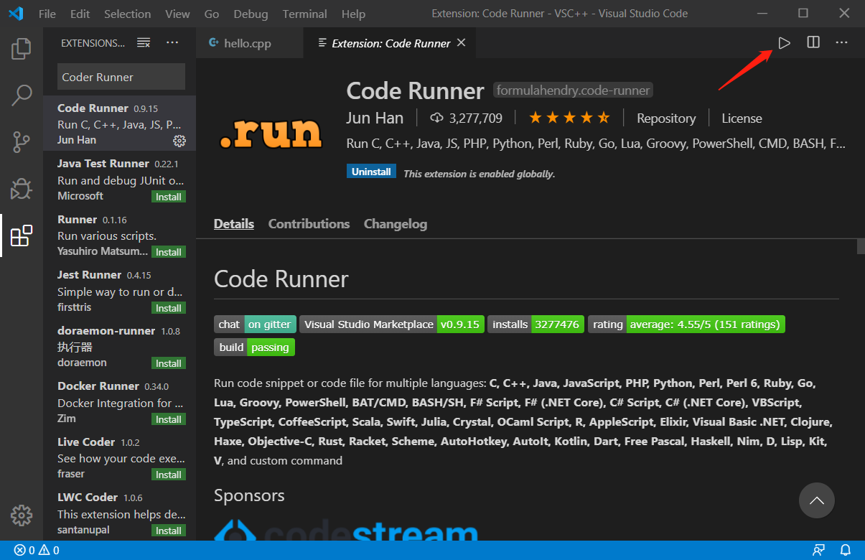
Task: Select Java Test Runner list entry
Action: point(120,179)
